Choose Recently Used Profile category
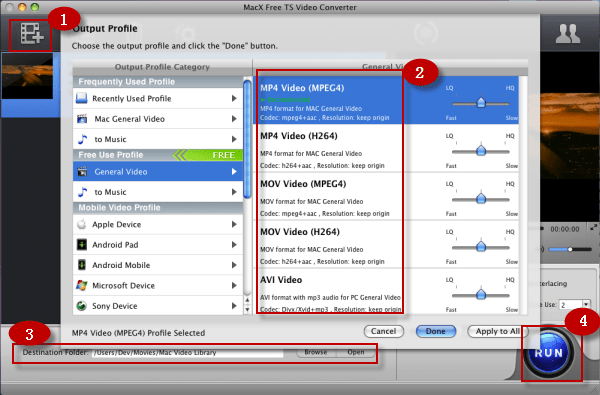Viewport: 600px width, 395px height. point(158,98)
